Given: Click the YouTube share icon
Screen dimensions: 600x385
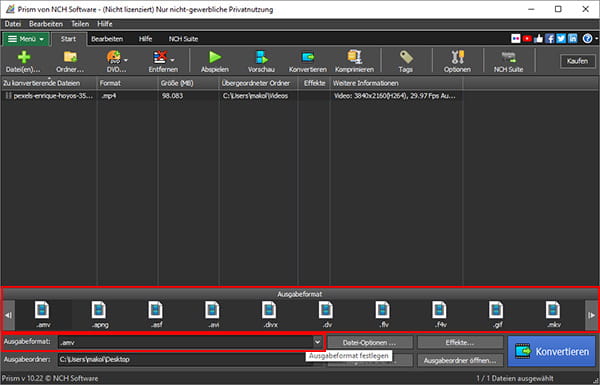Looking at the screenshot, I should point(527,39).
